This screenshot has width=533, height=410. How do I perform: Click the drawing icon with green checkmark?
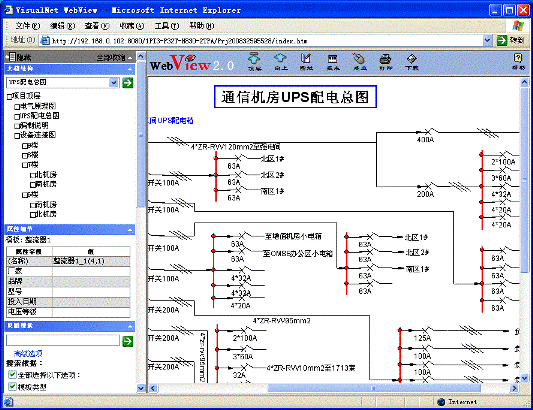(x=306, y=62)
